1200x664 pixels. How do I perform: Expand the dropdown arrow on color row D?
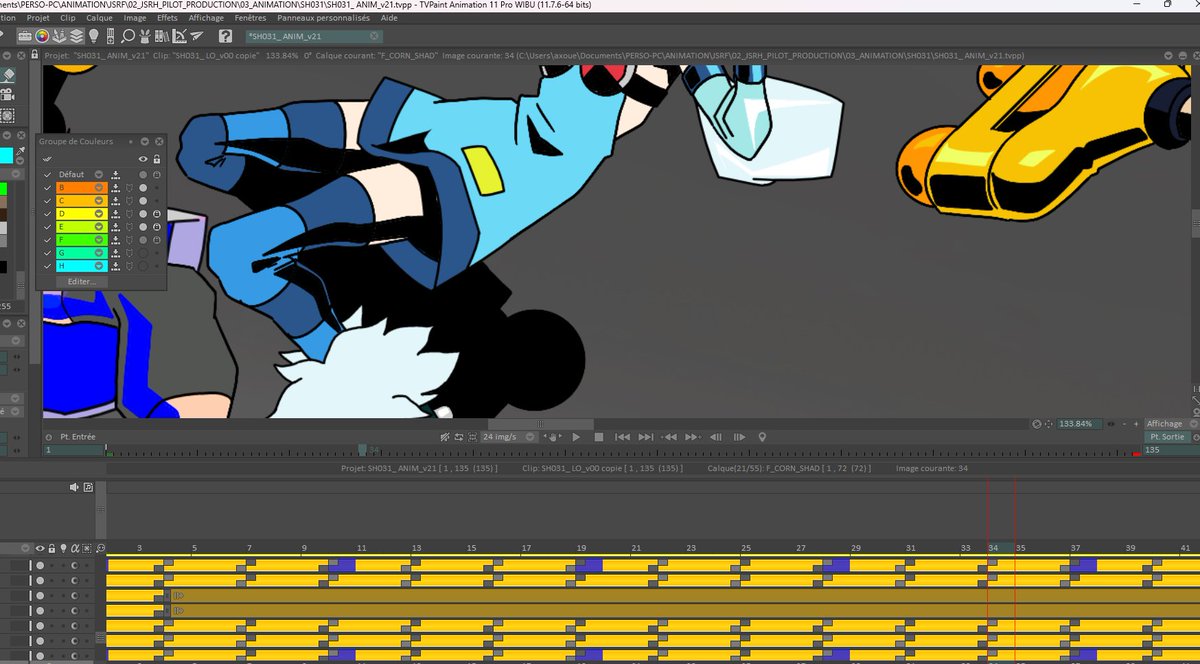click(x=98, y=213)
